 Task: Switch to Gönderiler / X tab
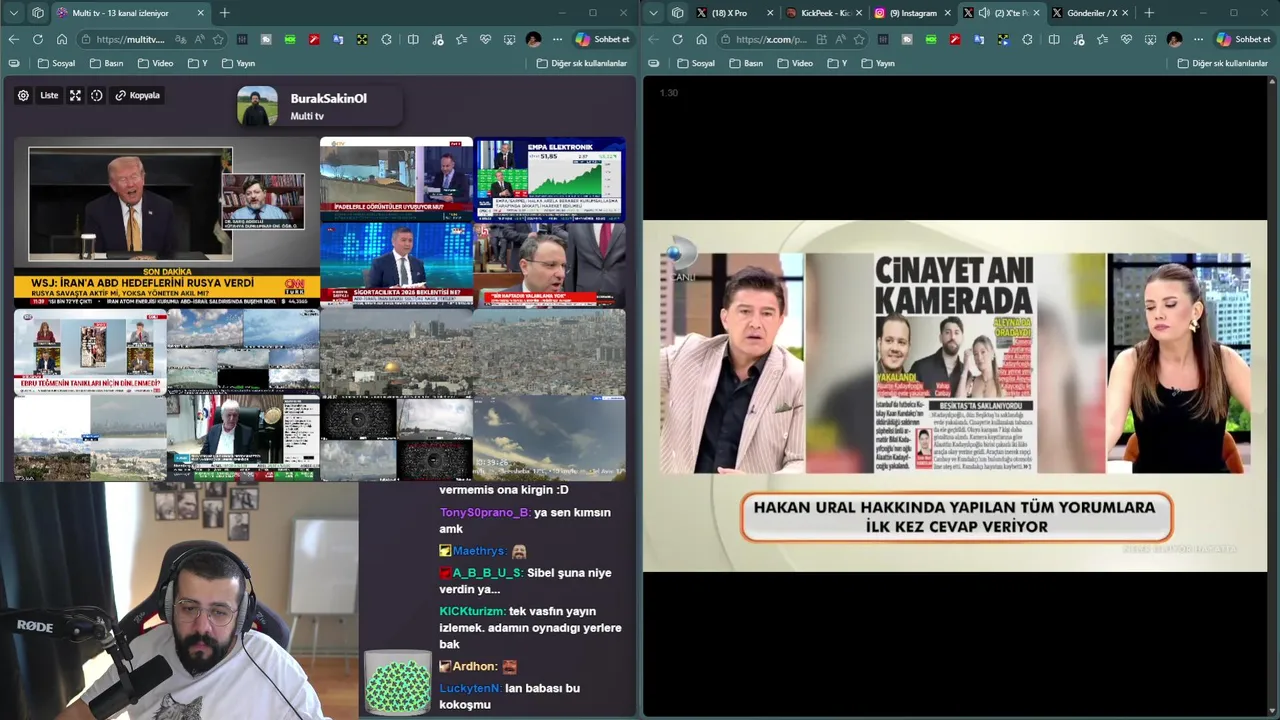point(1090,13)
